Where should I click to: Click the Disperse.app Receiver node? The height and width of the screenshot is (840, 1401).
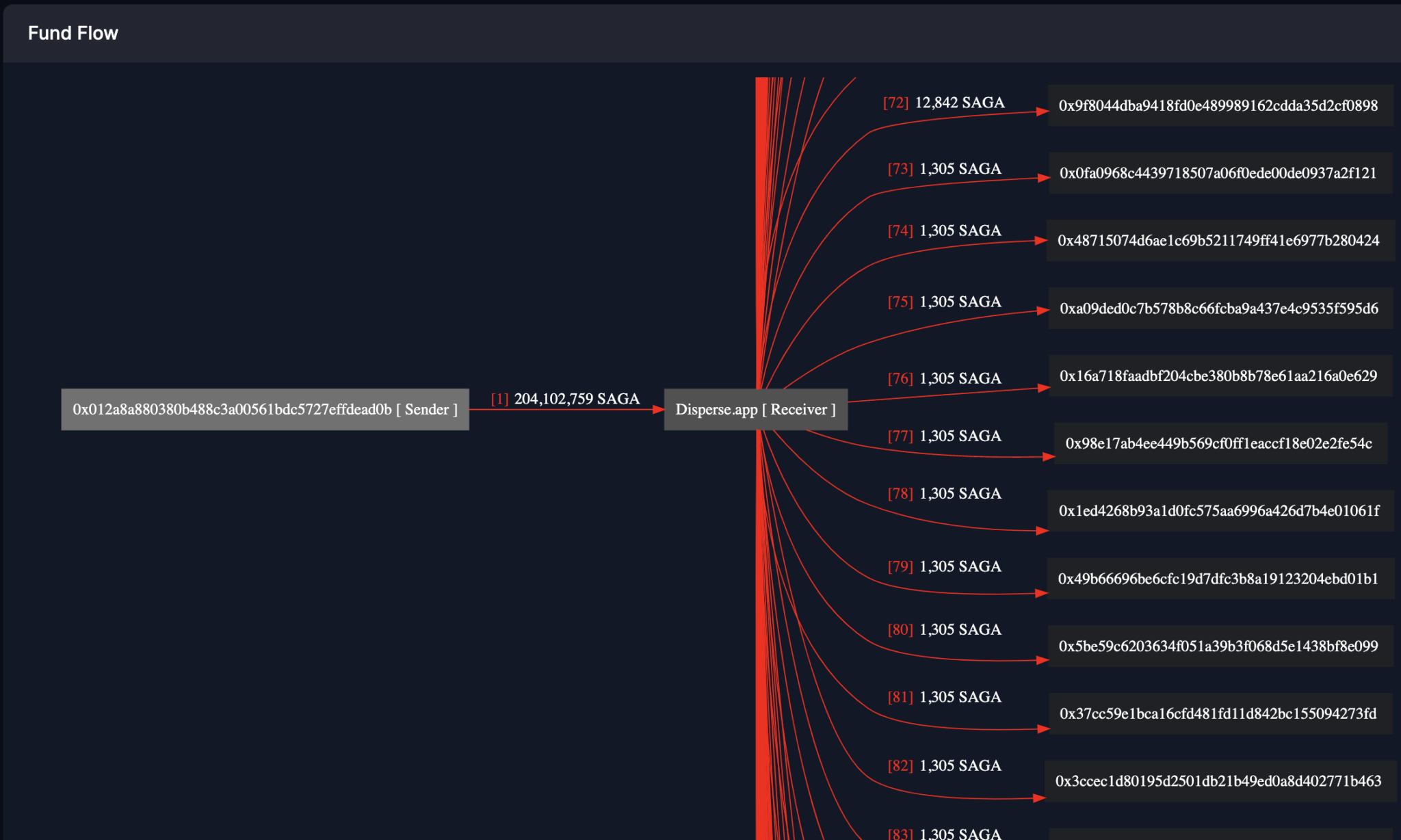click(755, 409)
